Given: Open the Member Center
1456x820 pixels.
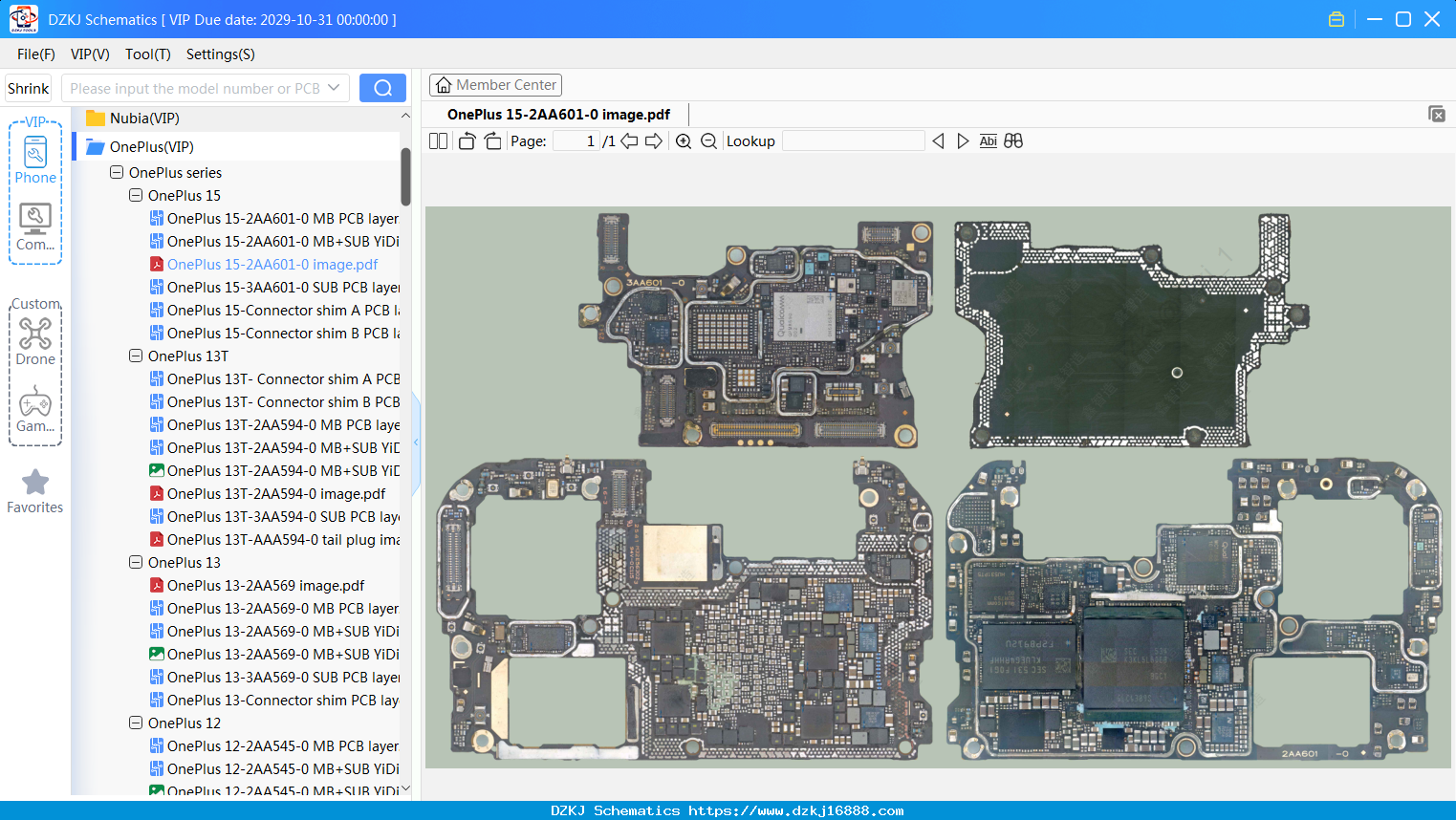Looking at the screenshot, I should tap(495, 85).
